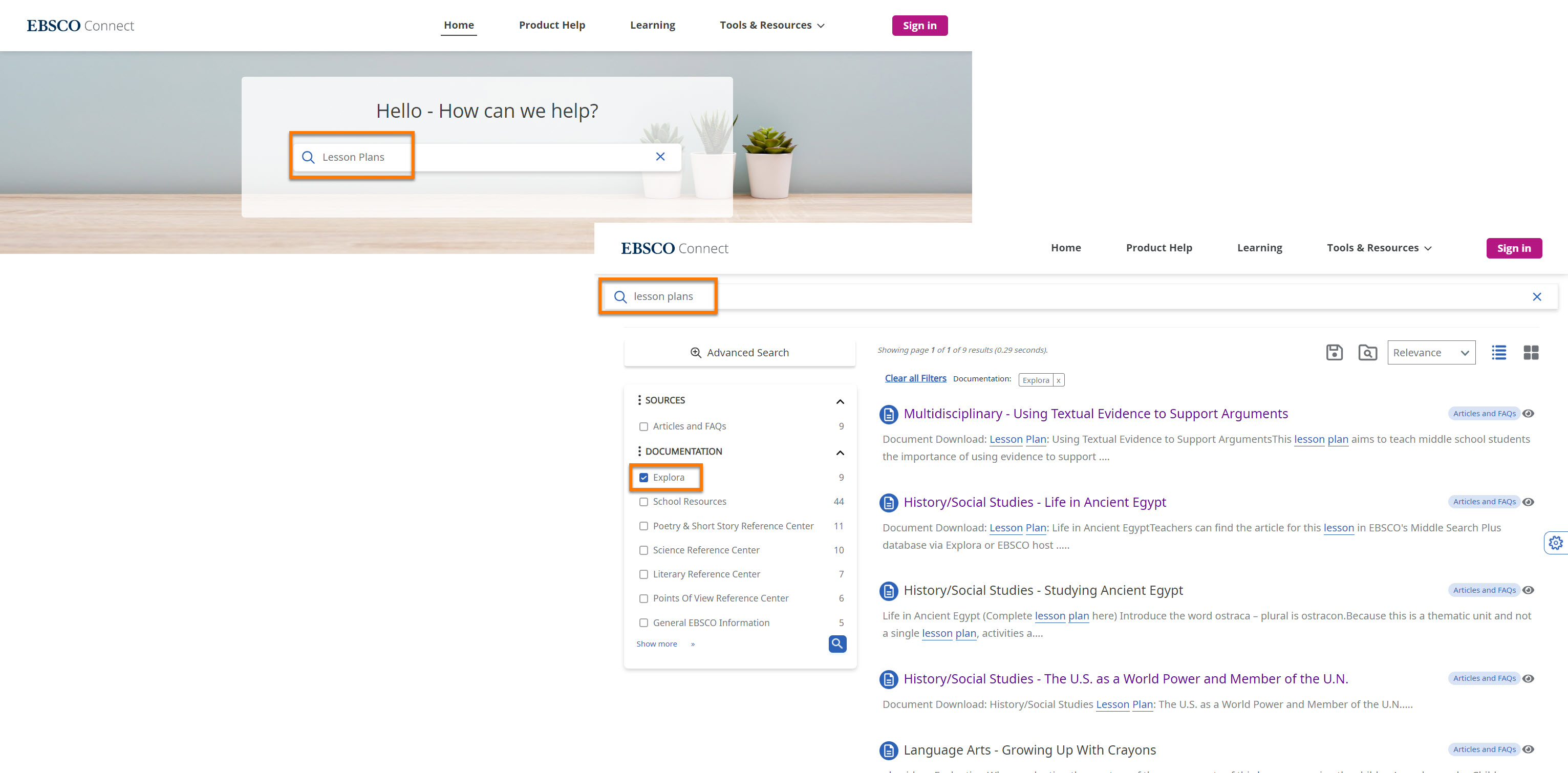Switch to grid view layout icon
Image resolution: width=1568 pixels, height=773 pixels.
point(1531,352)
